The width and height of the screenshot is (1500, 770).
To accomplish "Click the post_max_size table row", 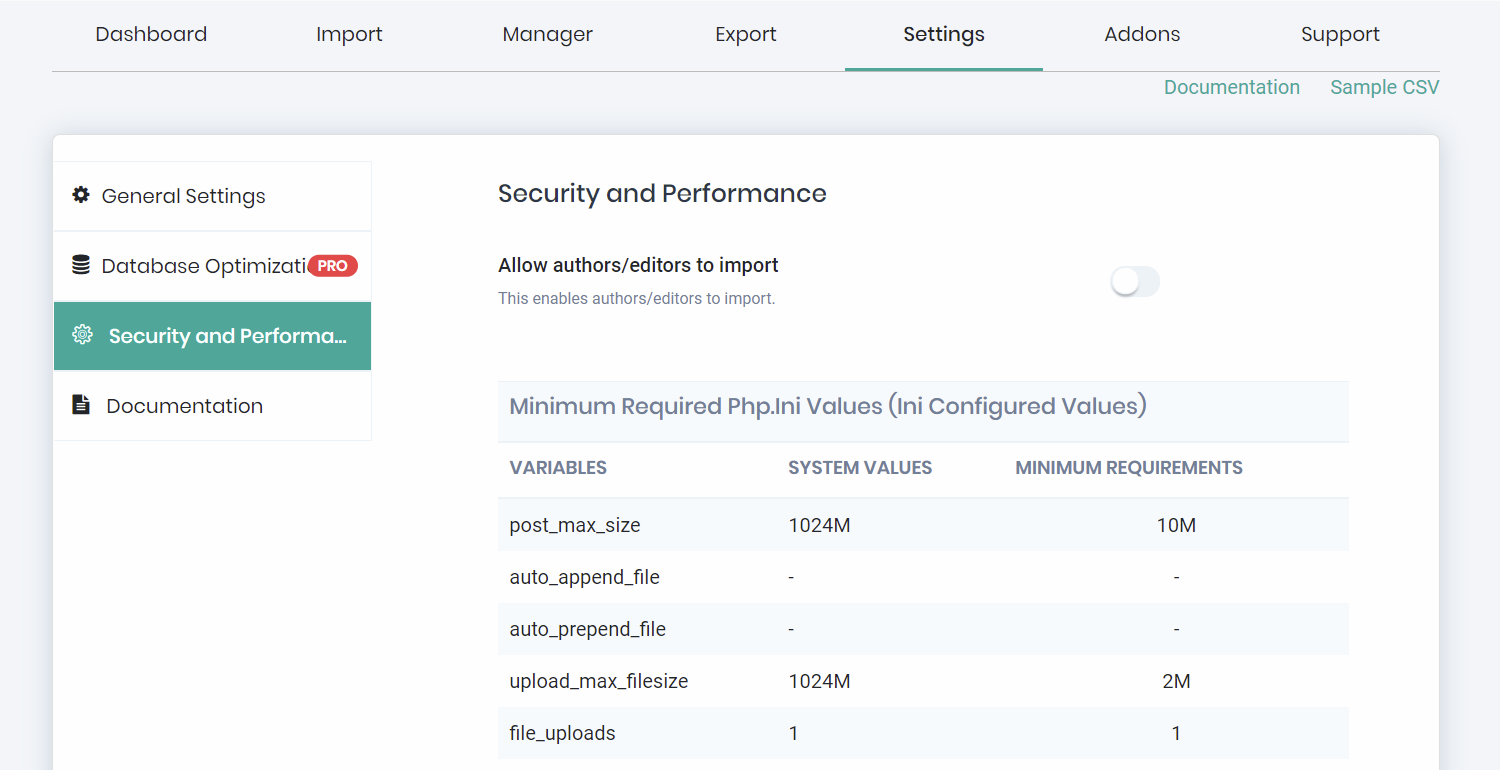I will pos(922,525).
